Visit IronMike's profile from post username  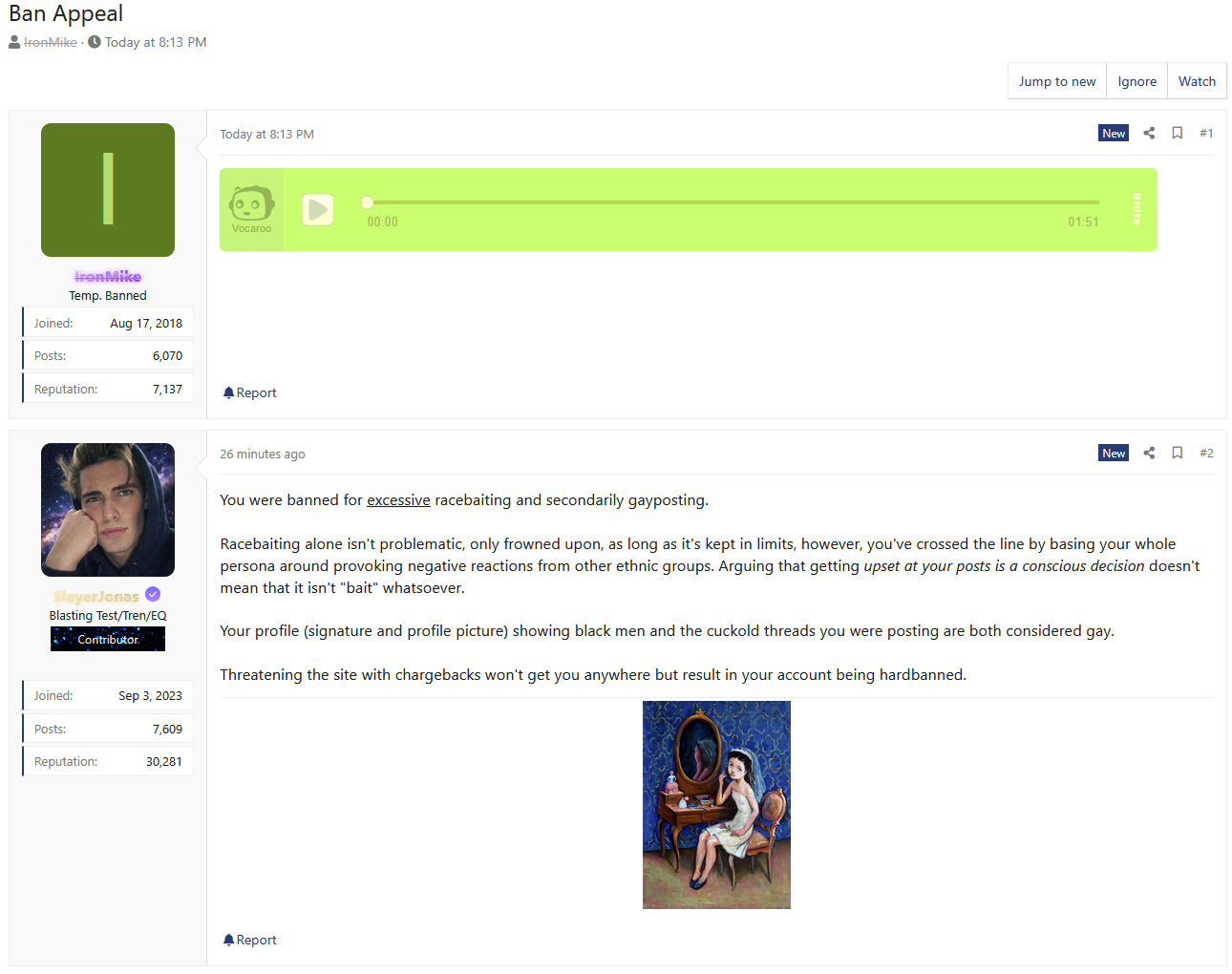(108, 276)
